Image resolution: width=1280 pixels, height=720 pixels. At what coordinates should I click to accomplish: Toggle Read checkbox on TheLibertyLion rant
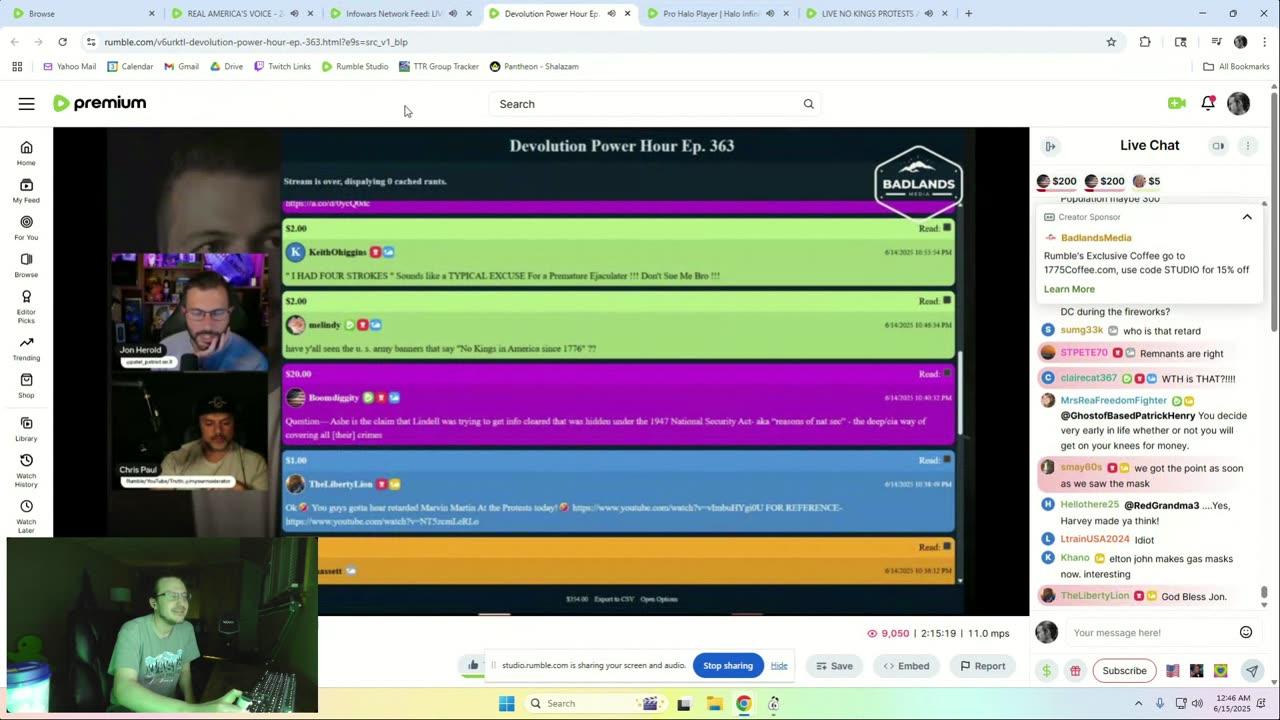coord(947,460)
